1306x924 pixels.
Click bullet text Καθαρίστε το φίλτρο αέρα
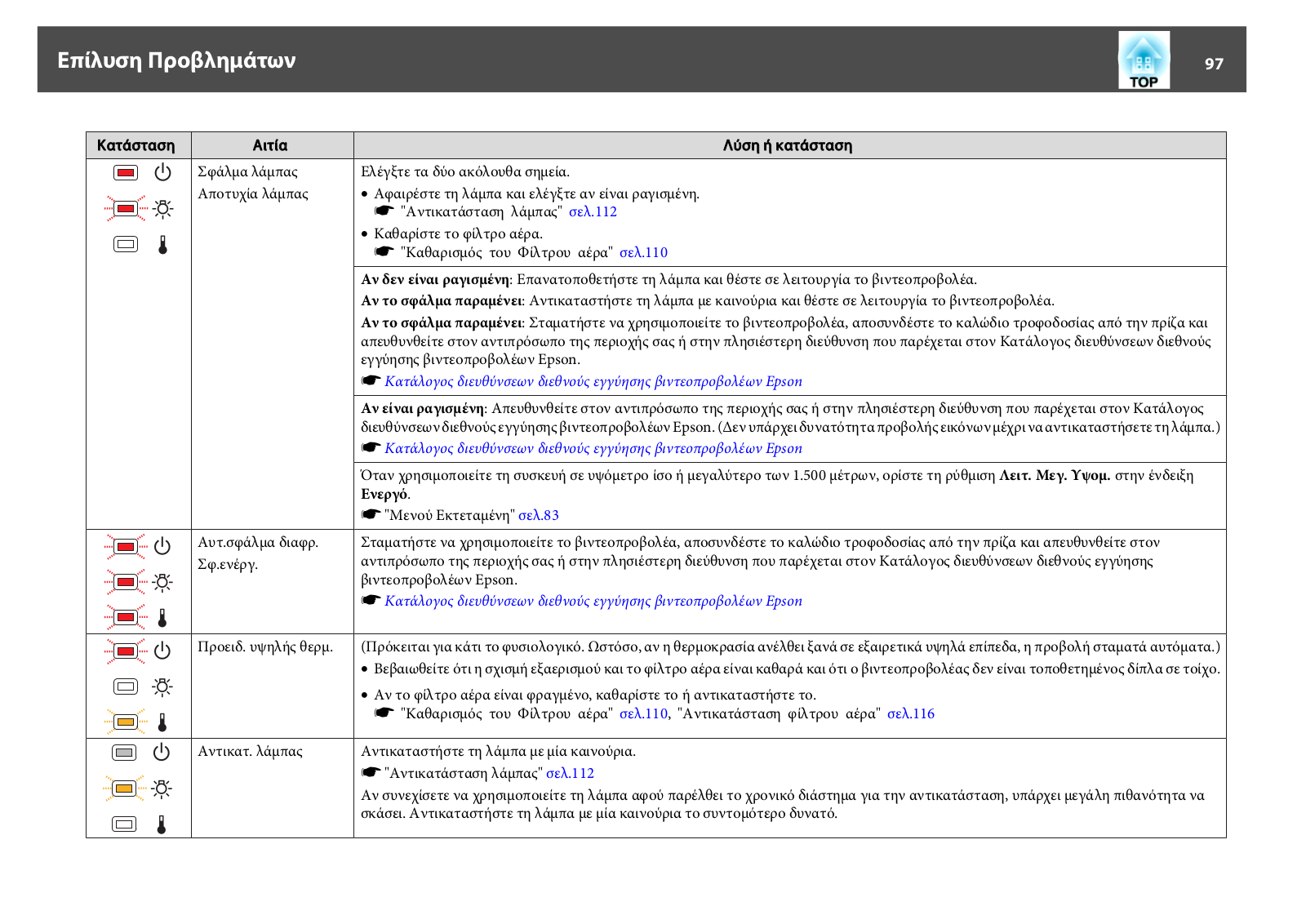pyautogui.click(x=458, y=234)
